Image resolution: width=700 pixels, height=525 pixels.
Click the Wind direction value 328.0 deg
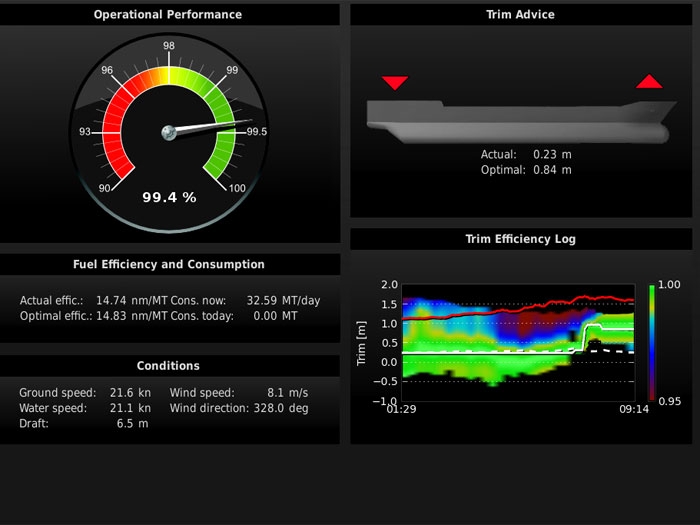click(281, 408)
